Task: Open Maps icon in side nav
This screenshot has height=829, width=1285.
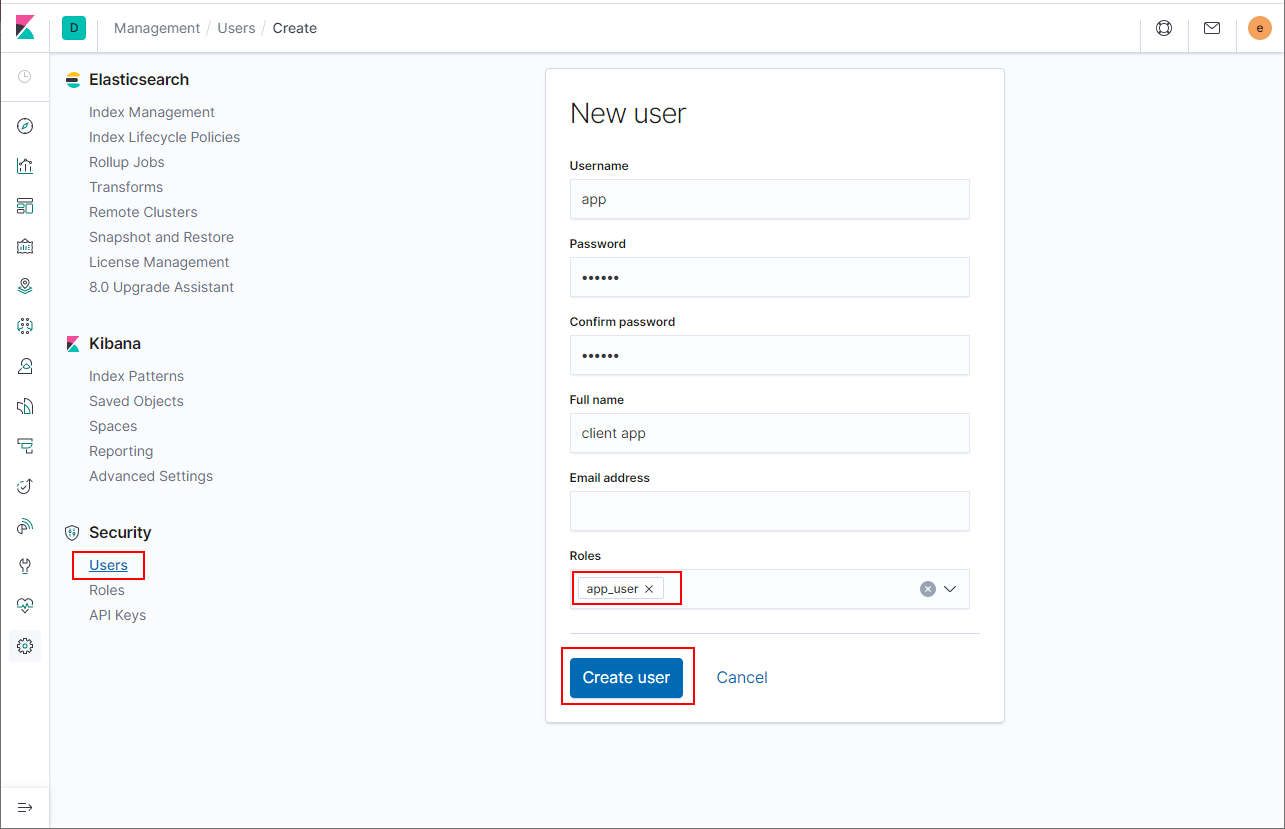Action: pos(25,286)
